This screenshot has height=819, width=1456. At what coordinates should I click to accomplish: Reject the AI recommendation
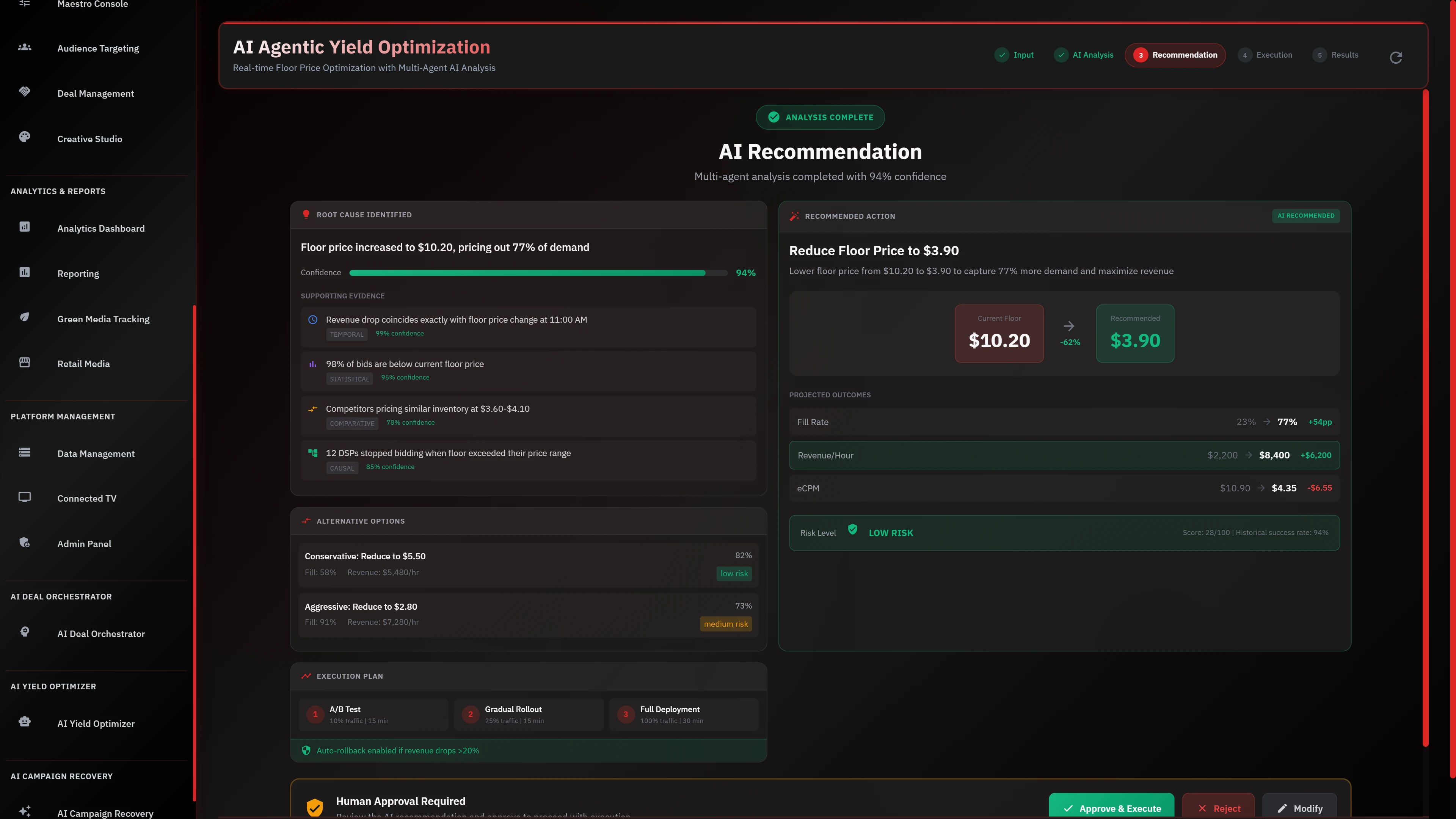(1219, 808)
